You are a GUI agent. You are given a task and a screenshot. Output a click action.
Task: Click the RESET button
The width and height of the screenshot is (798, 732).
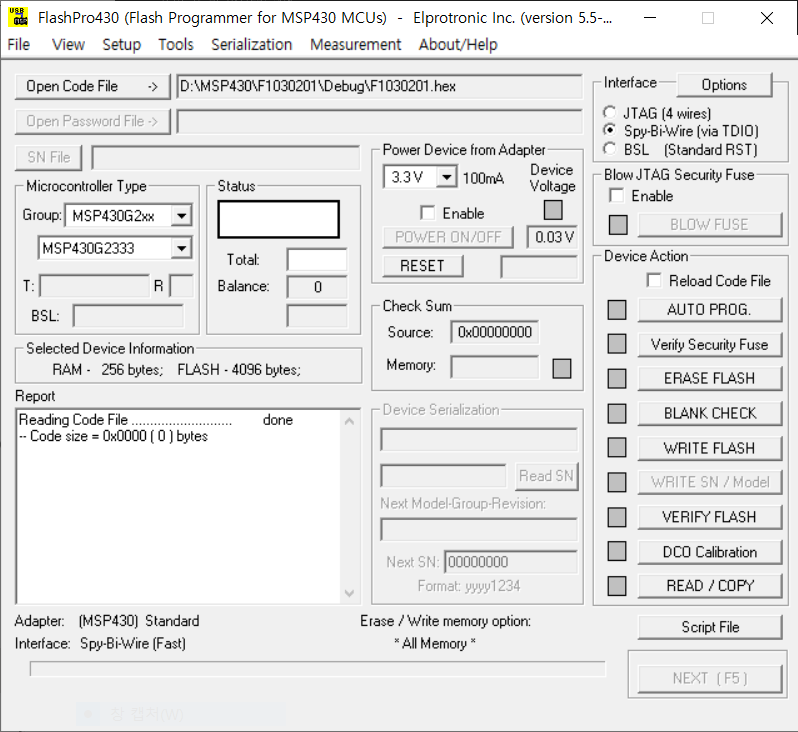click(422, 266)
